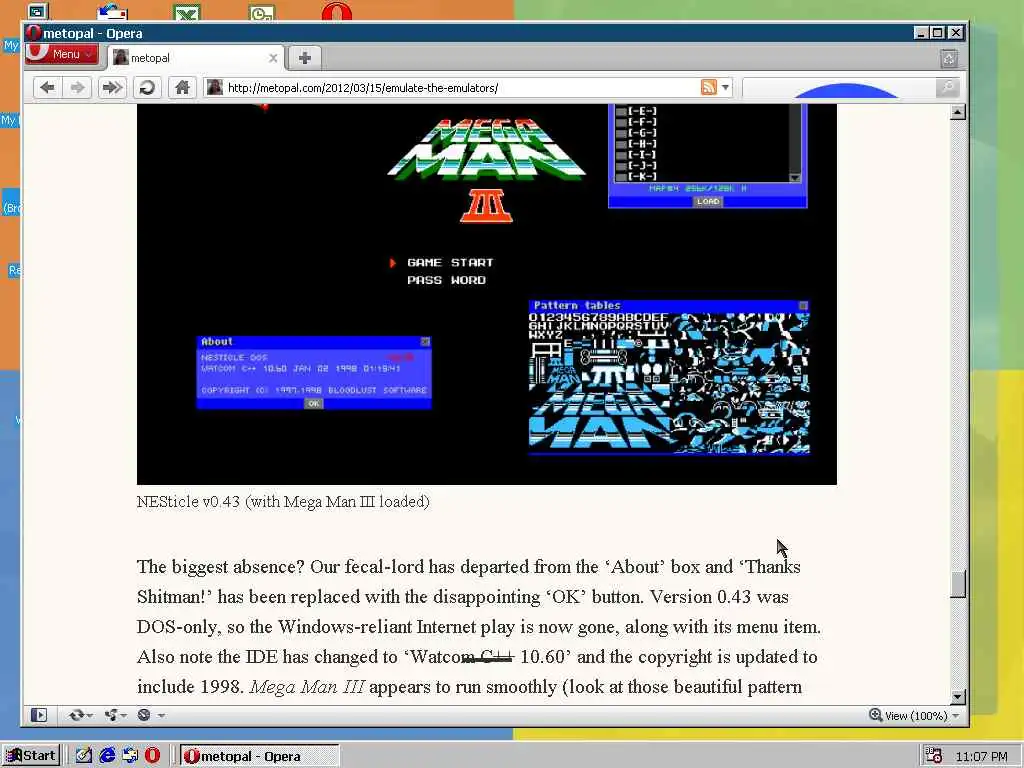Click the 11:07 PM clock
The width and height of the screenshot is (1024, 768).
[x=982, y=756]
